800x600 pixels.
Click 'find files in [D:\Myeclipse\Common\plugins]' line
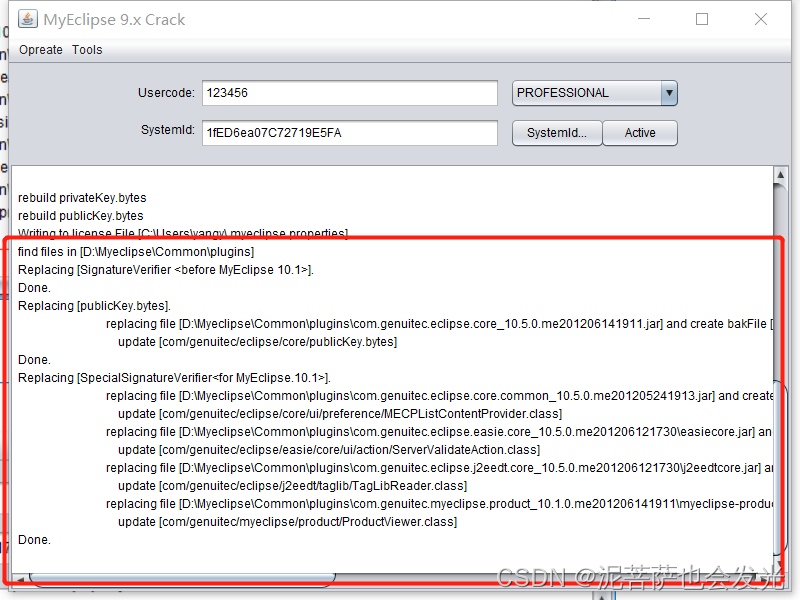(136, 252)
